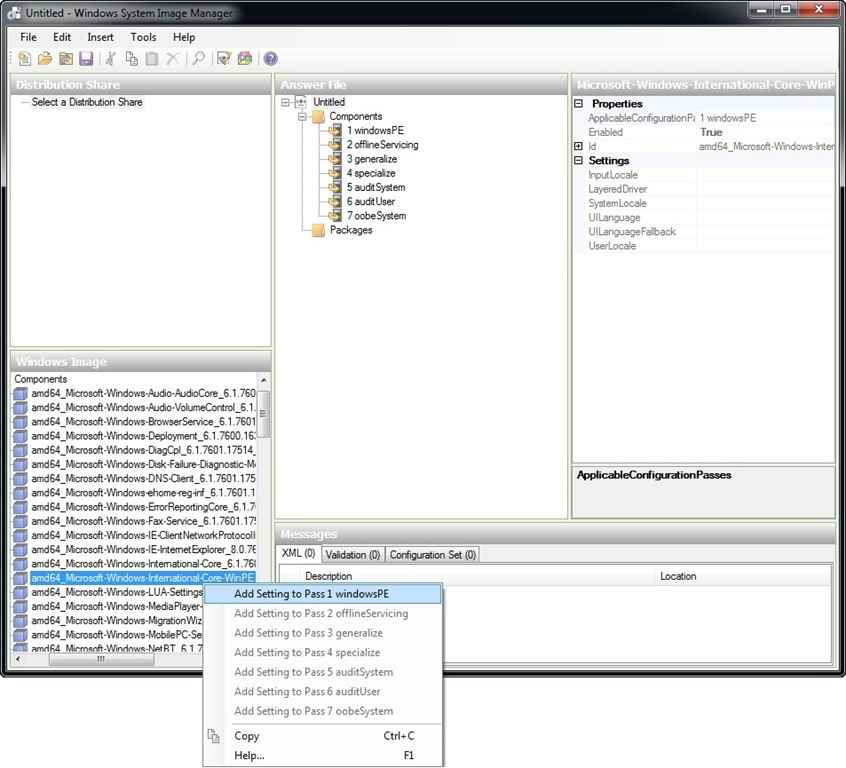Click the InputLocale value field

pyautogui.click(x=765, y=175)
